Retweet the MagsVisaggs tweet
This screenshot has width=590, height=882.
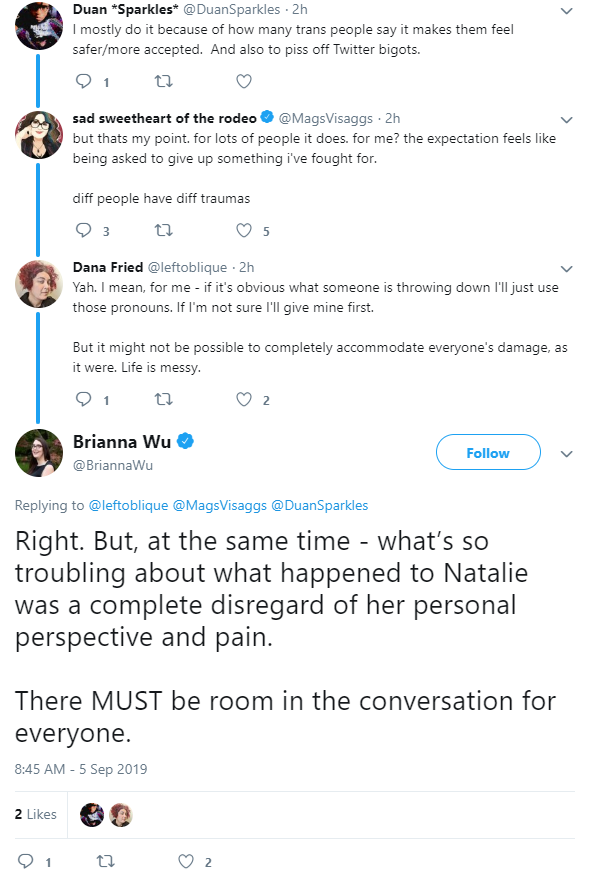[164, 231]
